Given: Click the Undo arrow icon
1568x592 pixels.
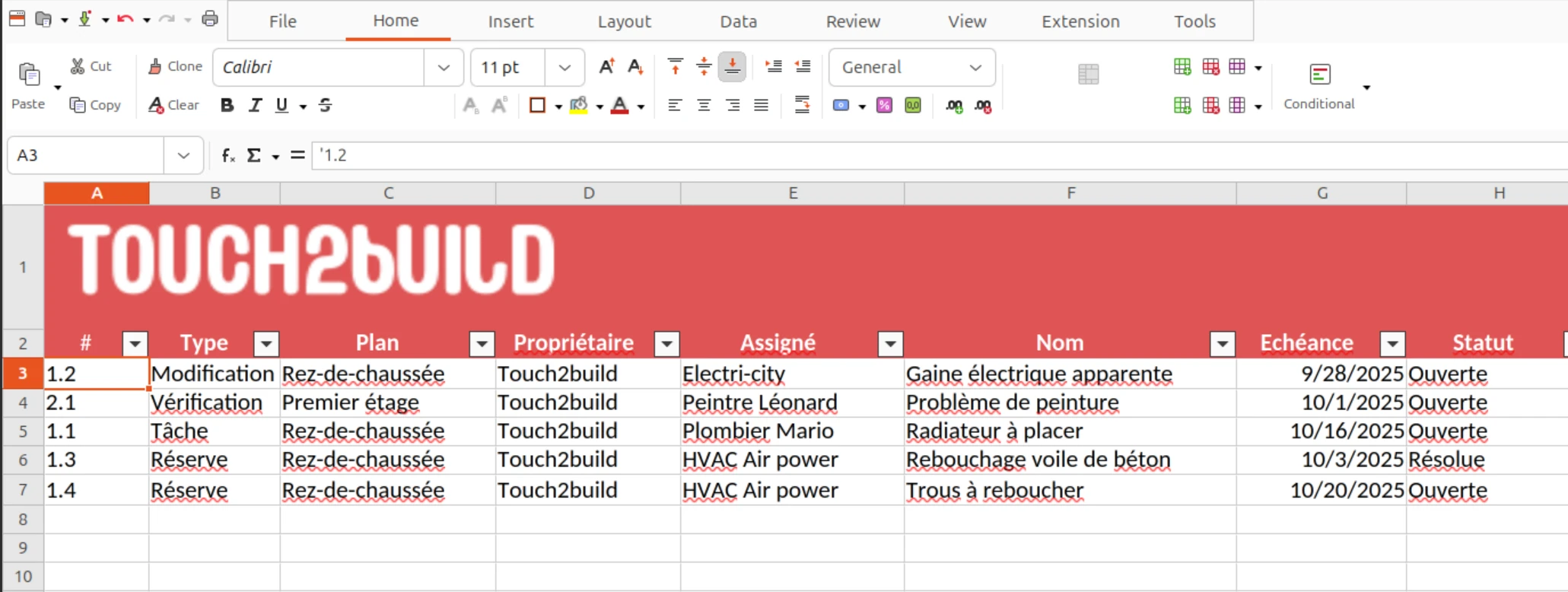Looking at the screenshot, I should click(x=125, y=19).
